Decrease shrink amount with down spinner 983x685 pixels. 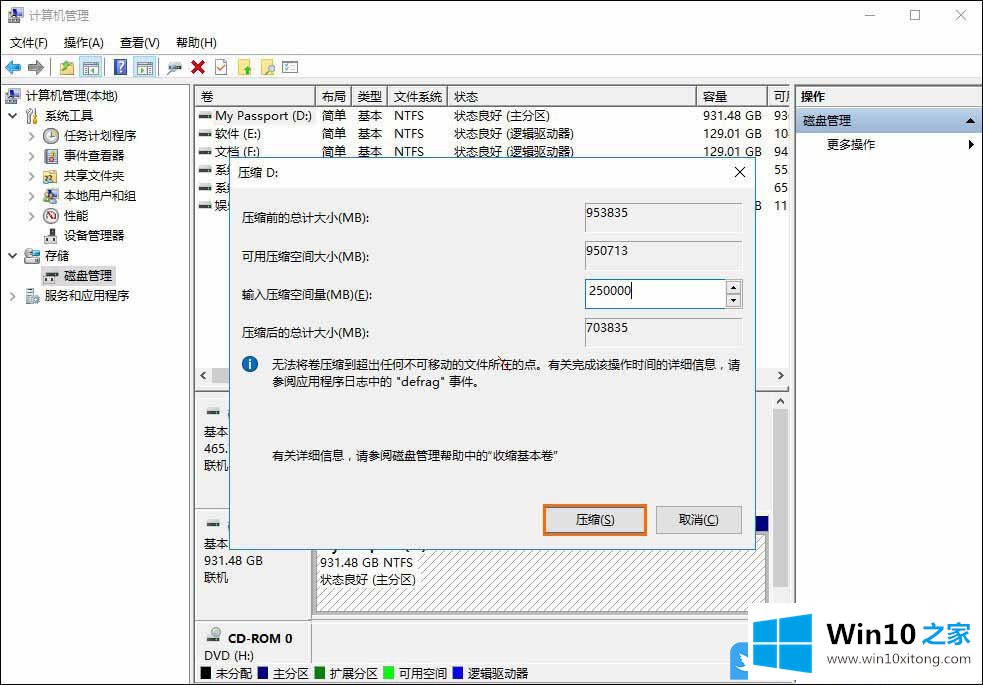coord(733,301)
